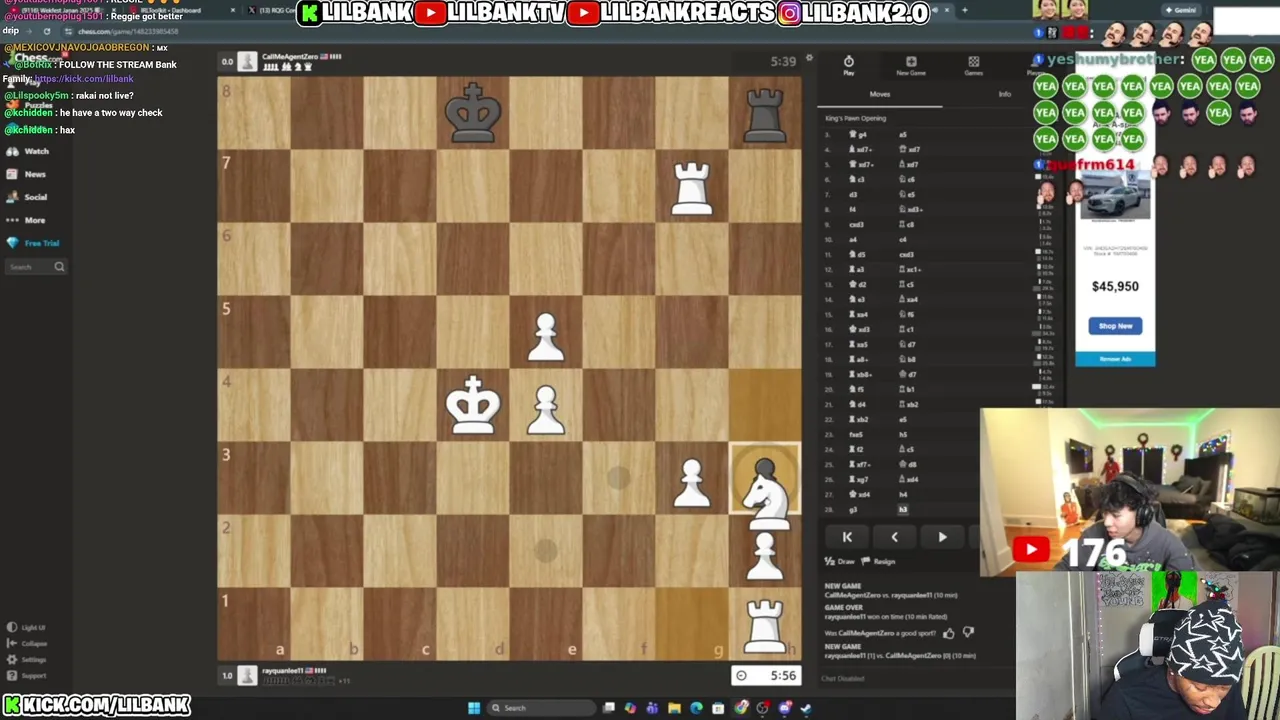Reload the browser page
Image resolution: width=1280 pixels, height=720 pixels.
coord(46,31)
